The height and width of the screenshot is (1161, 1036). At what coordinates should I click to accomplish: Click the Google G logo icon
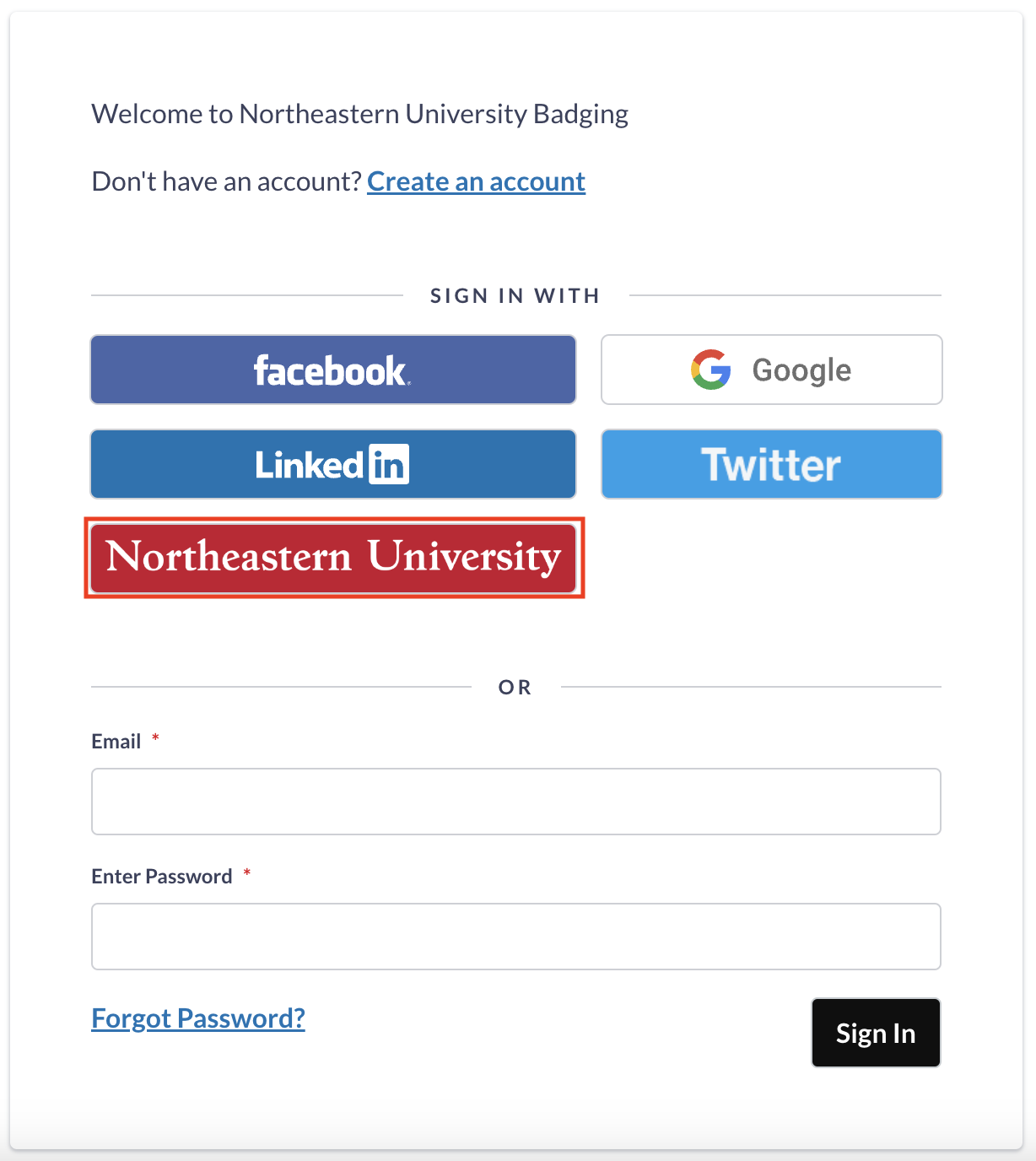coord(710,370)
